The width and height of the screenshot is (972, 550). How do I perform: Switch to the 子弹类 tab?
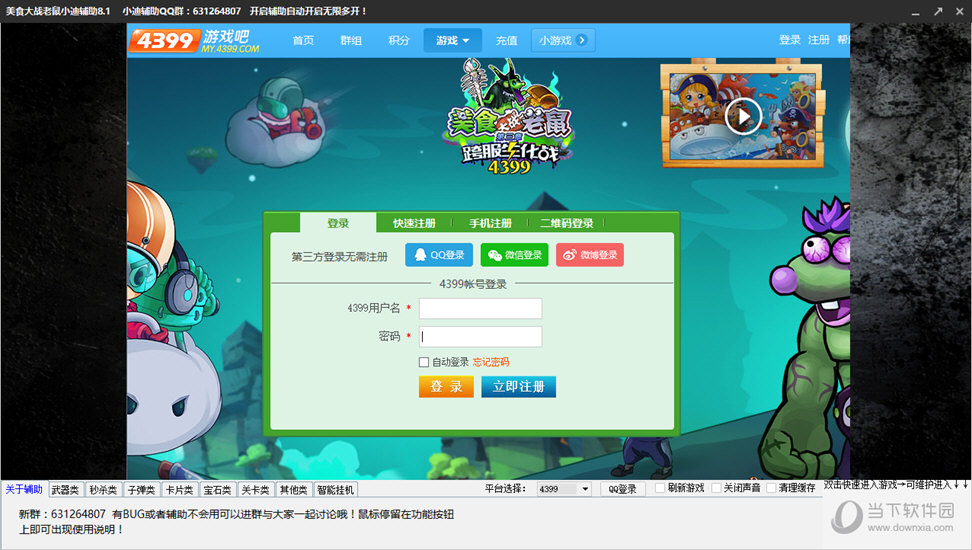[x=141, y=490]
